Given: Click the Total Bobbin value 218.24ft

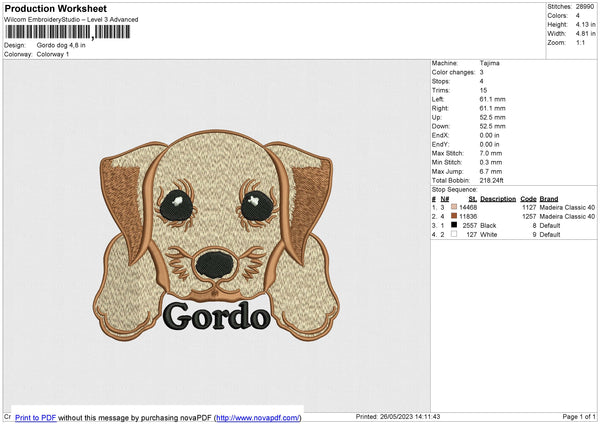Looking at the screenshot, I should pos(492,181).
